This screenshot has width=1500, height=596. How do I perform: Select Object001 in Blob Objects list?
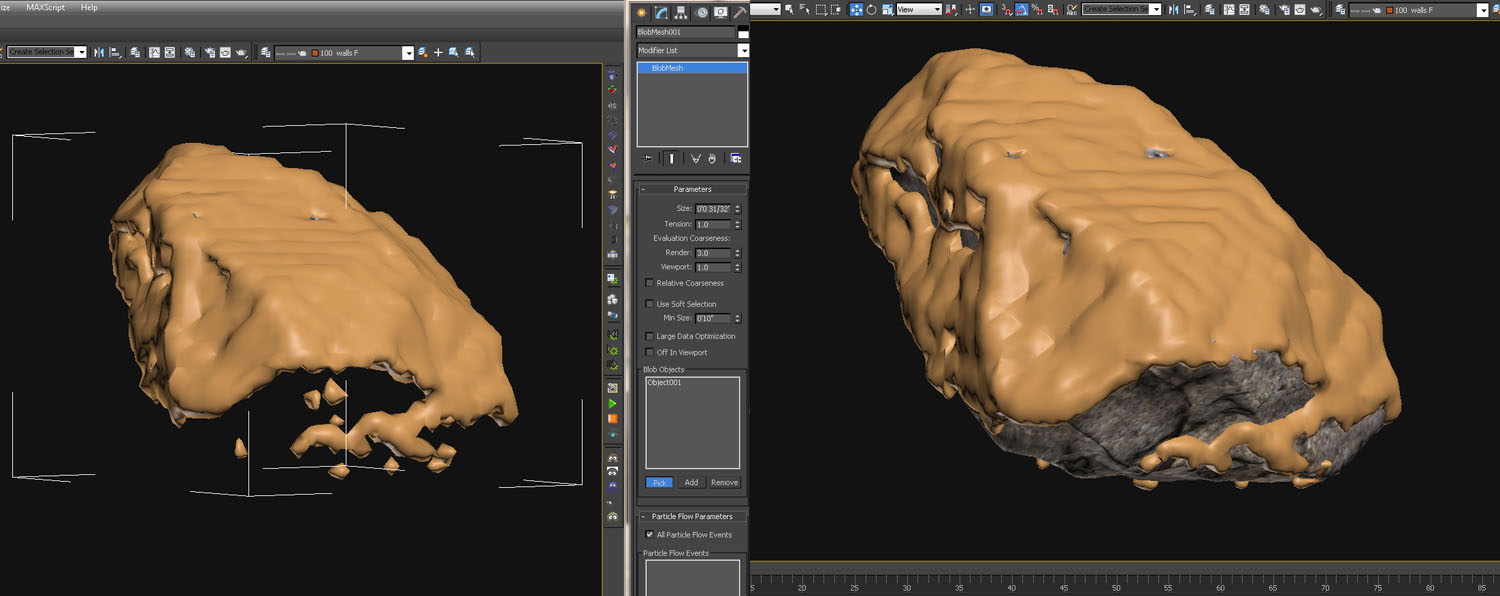(x=664, y=383)
